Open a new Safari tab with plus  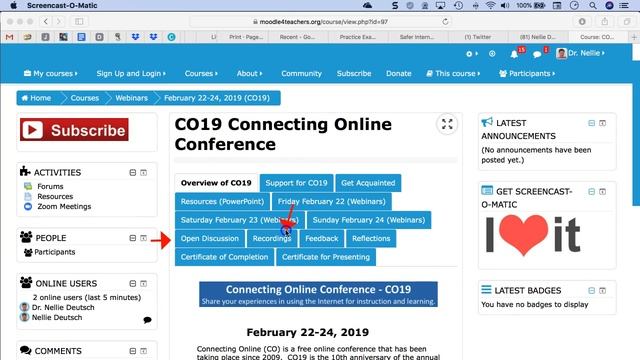tap(634, 37)
